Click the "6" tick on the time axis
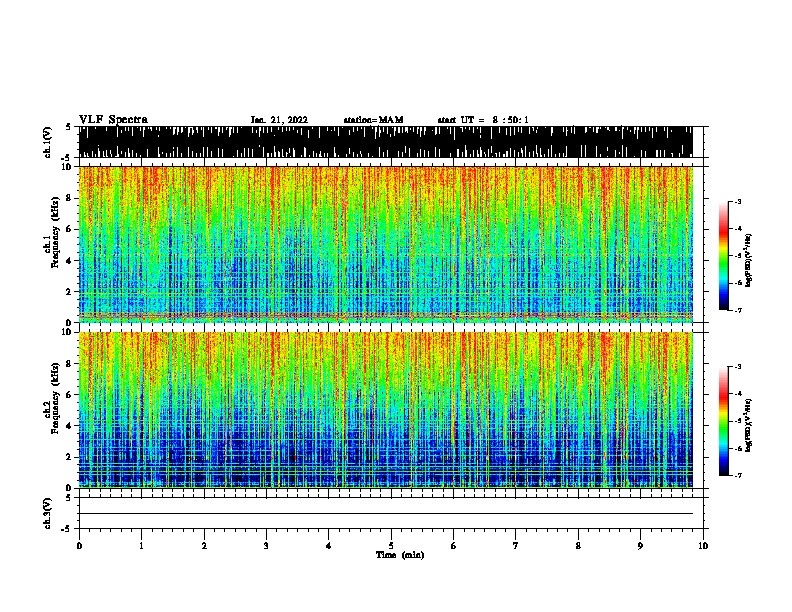 (454, 546)
